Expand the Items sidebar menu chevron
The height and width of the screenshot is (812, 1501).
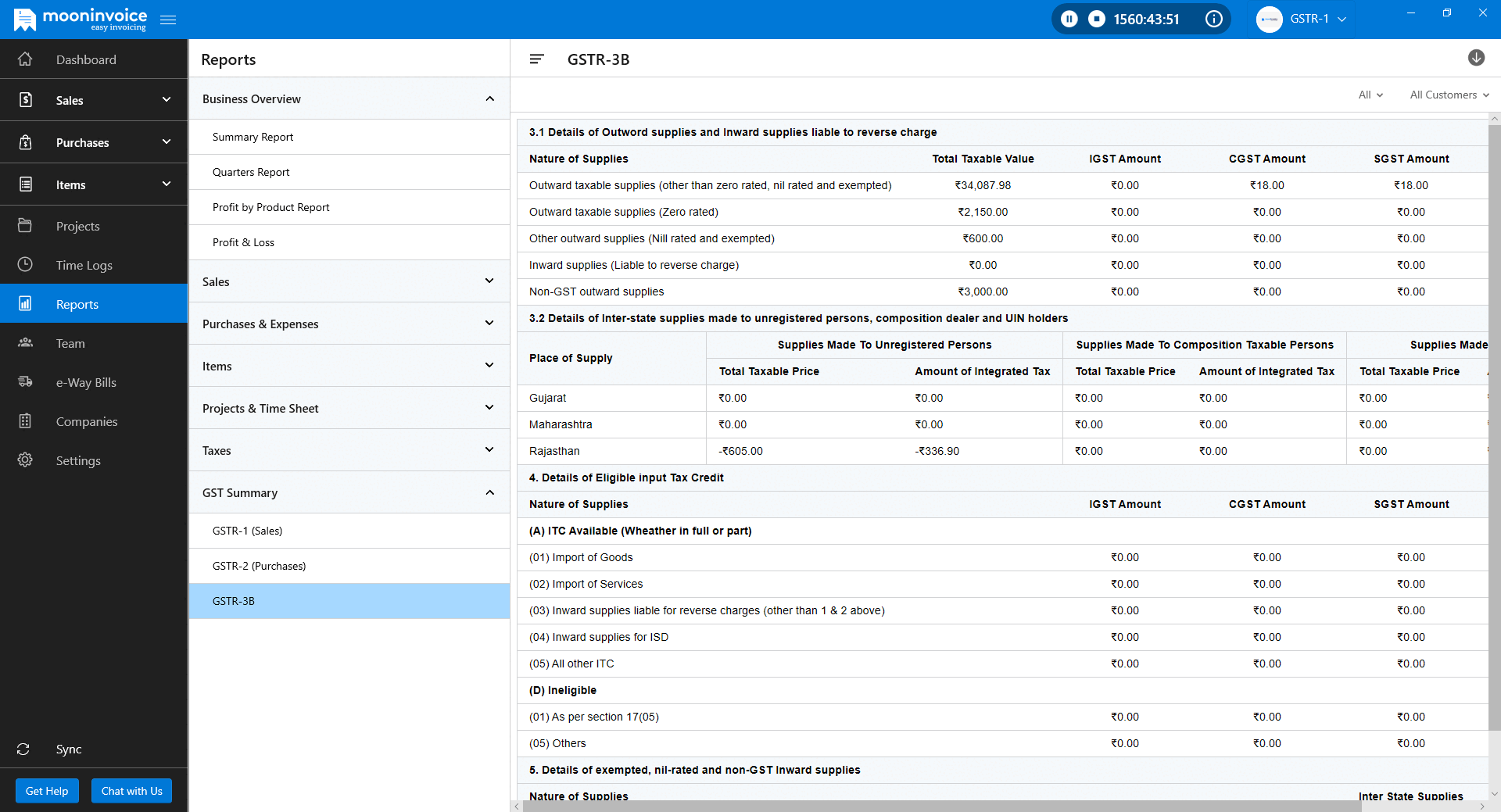pyautogui.click(x=167, y=184)
